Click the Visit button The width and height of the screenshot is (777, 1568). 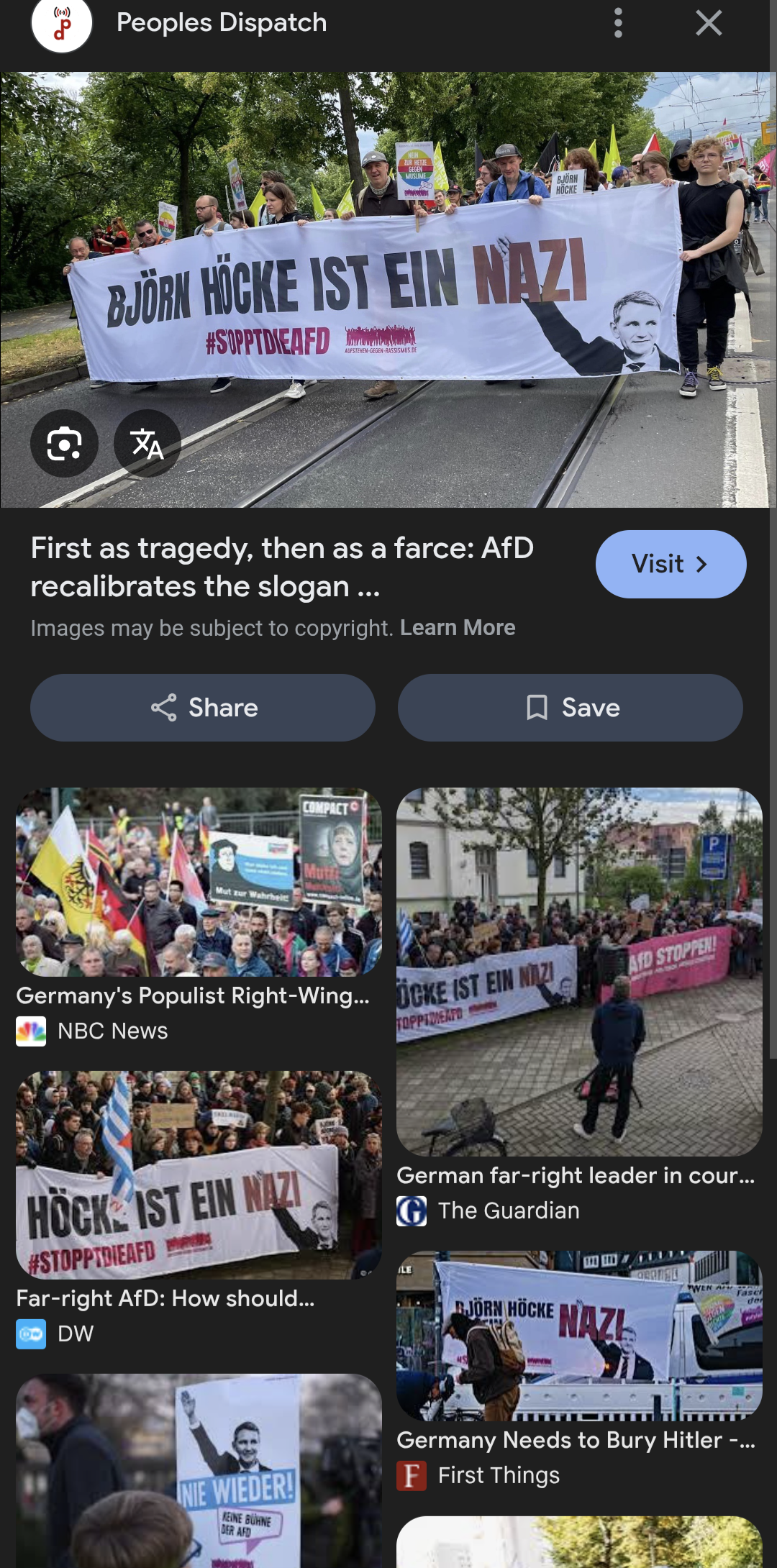pos(671,564)
